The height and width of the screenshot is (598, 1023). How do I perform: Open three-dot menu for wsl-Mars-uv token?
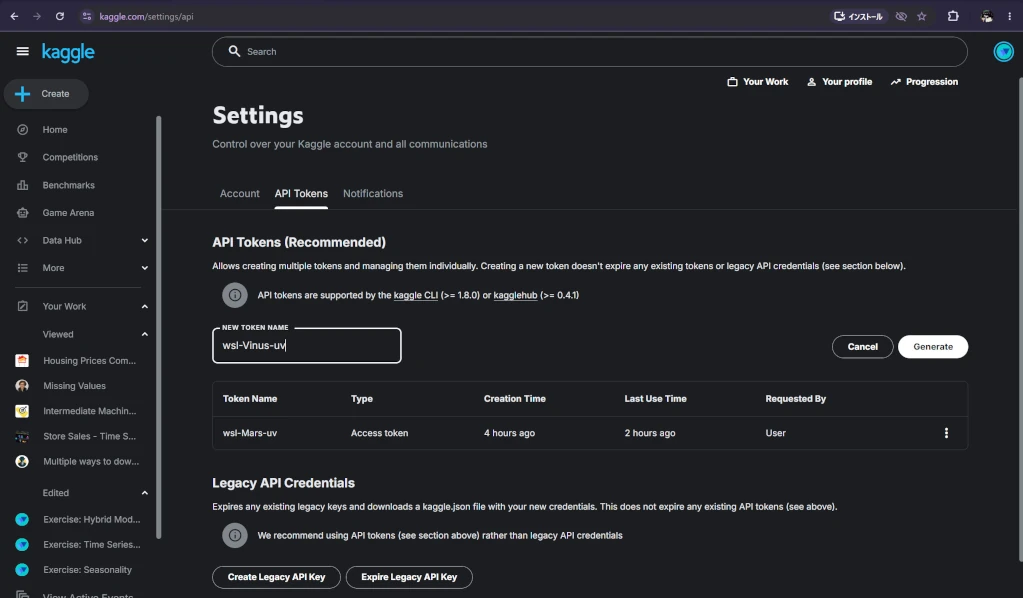click(x=946, y=433)
